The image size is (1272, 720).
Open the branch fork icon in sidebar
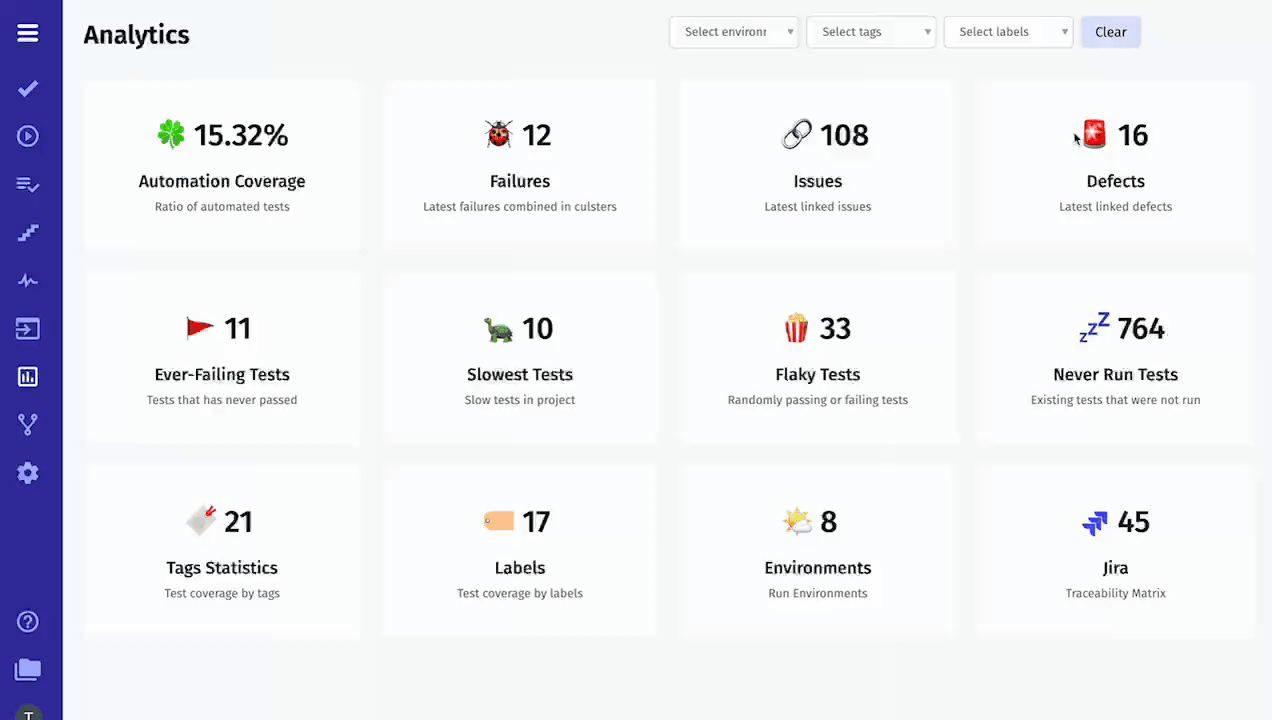(x=28, y=425)
